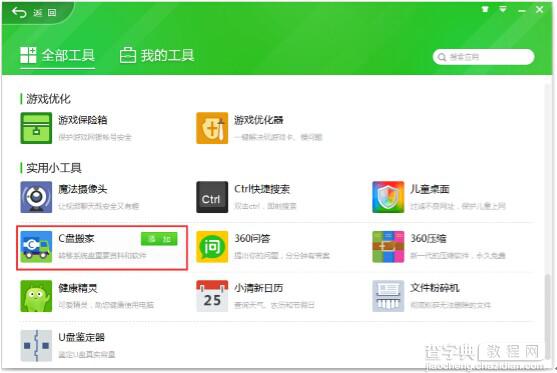Open the title bar dropdown menu arrow

coord(503,9)
